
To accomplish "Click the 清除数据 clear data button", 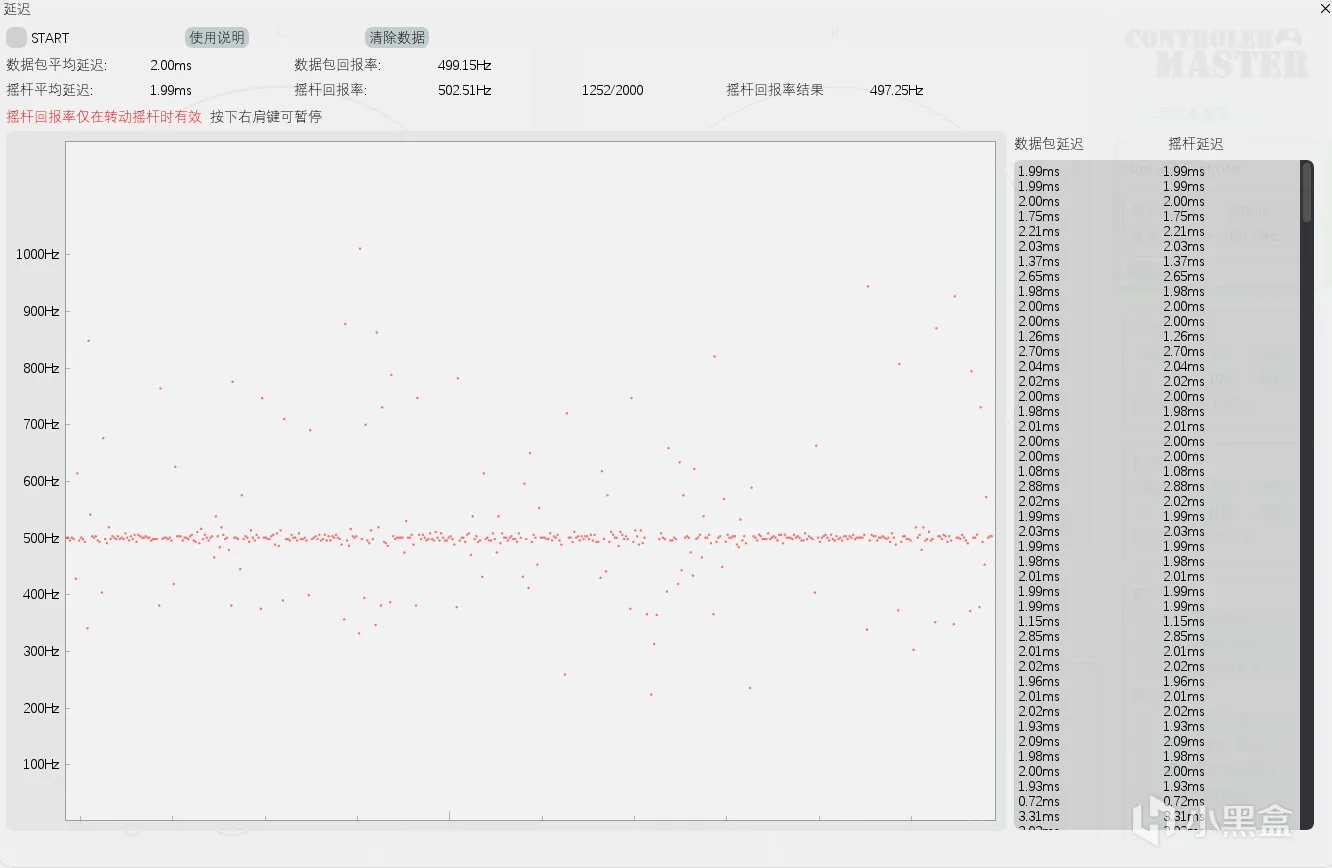I will [x=397, y=38].
